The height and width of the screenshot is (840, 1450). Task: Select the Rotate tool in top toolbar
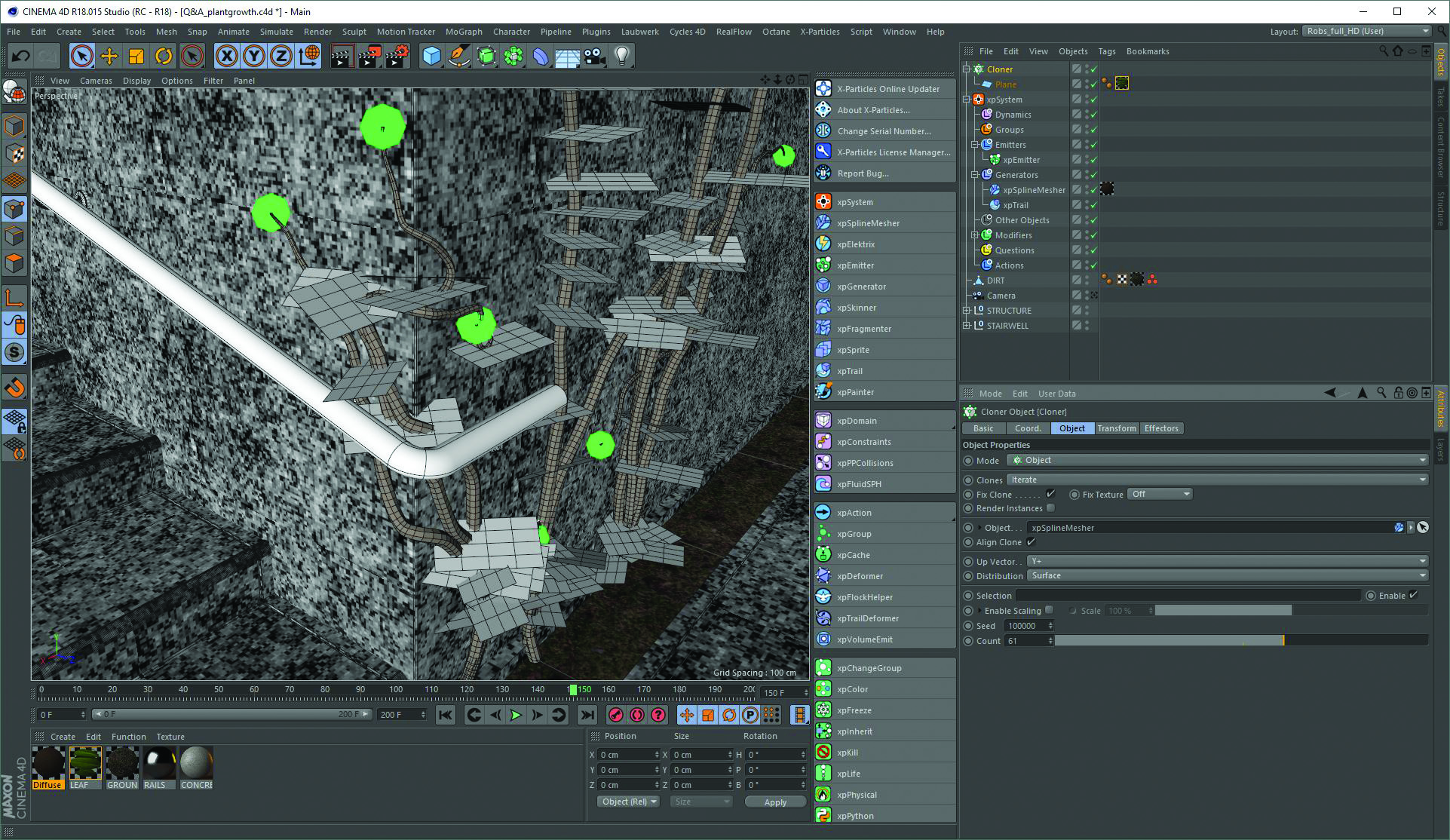[164, 56]
